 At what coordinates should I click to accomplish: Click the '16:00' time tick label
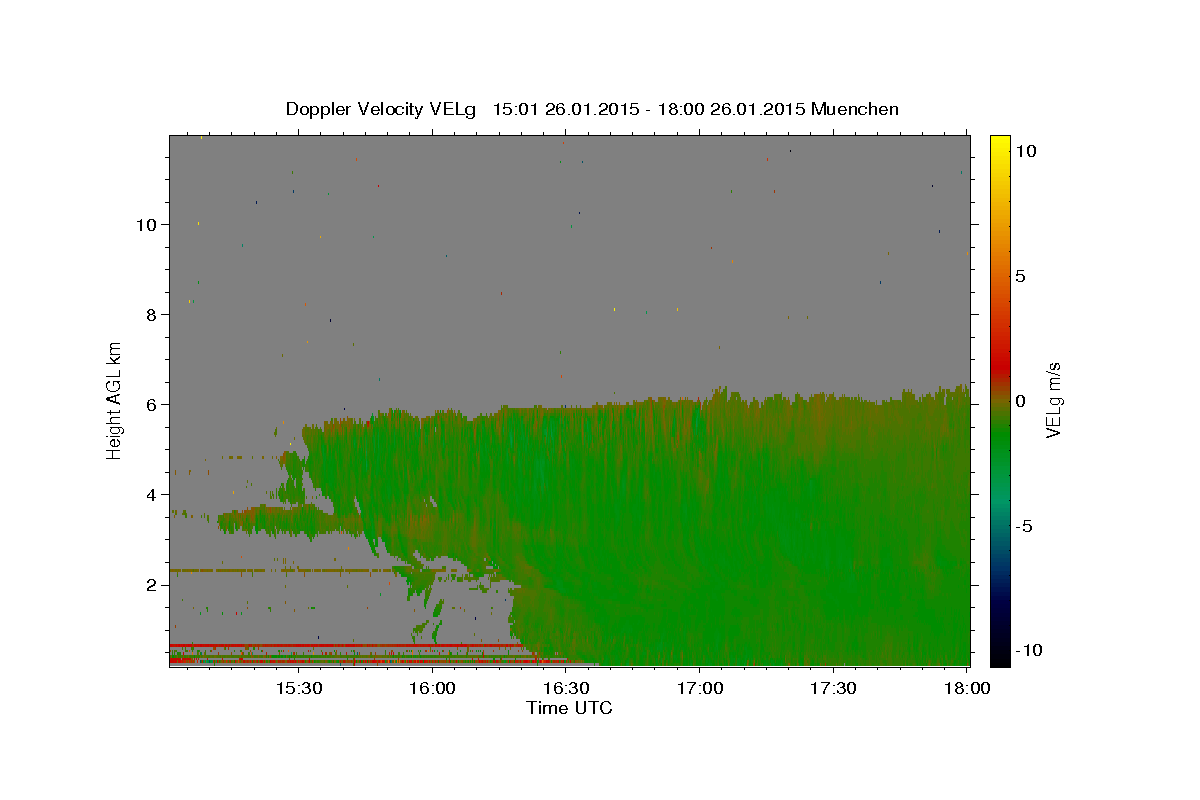(x=432, y=688)
